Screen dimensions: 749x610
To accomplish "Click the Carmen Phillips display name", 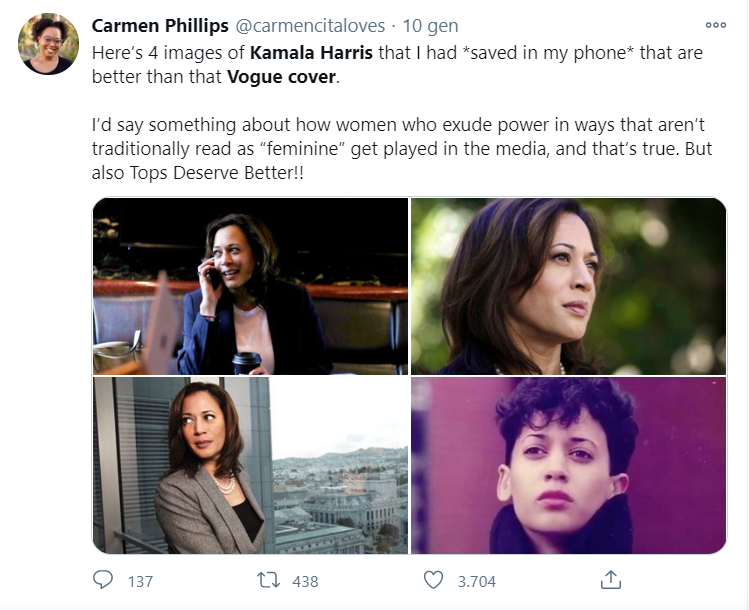I will (x=146, y=25).
